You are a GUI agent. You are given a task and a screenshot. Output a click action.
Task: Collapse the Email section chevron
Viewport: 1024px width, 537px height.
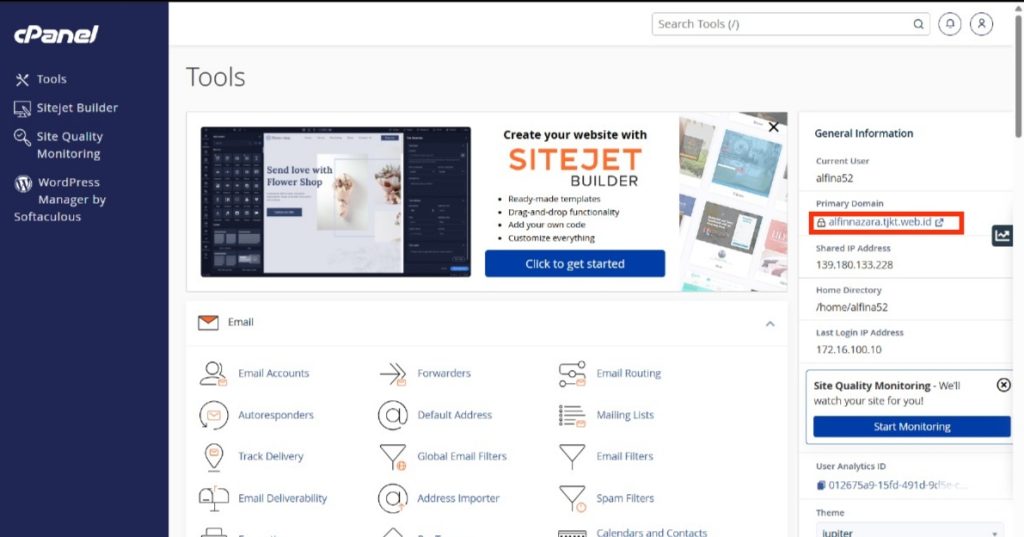point(770,323)
